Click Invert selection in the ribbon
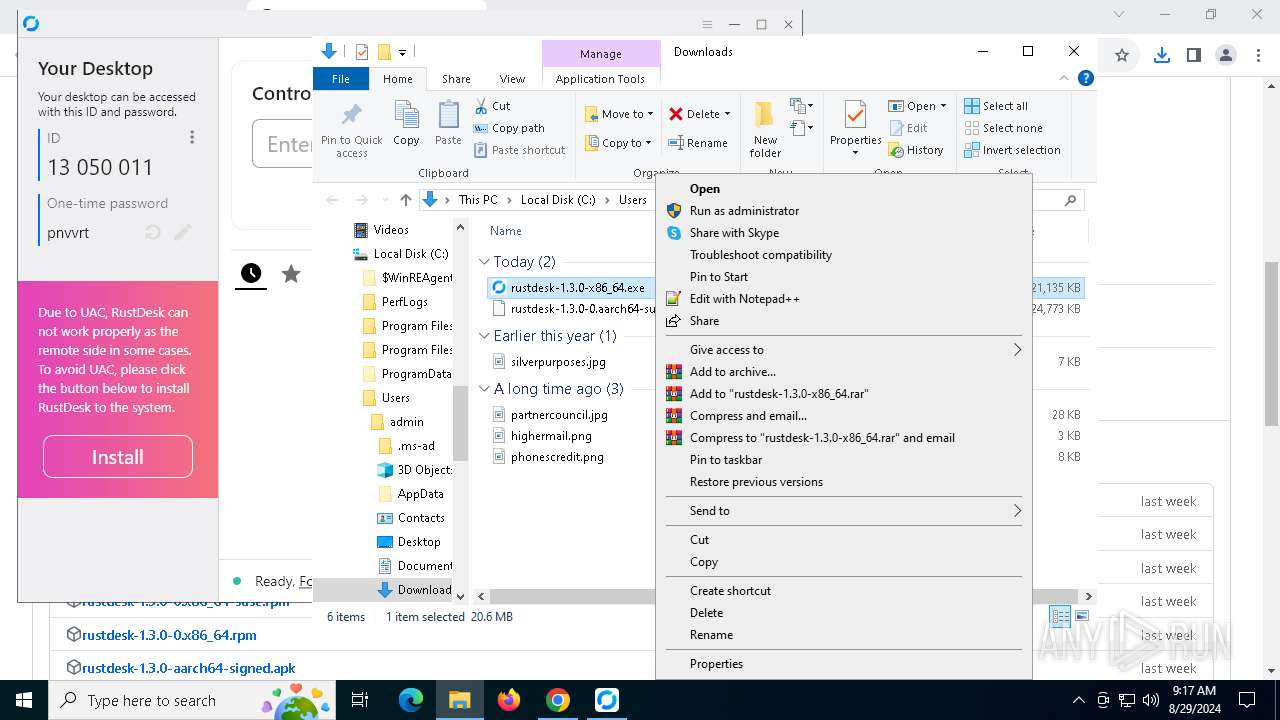Screen dimensions: 1280x720 point(1012,150)
